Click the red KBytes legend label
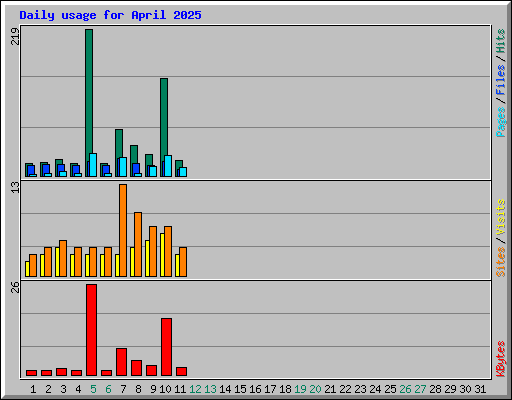 point(500,359)
